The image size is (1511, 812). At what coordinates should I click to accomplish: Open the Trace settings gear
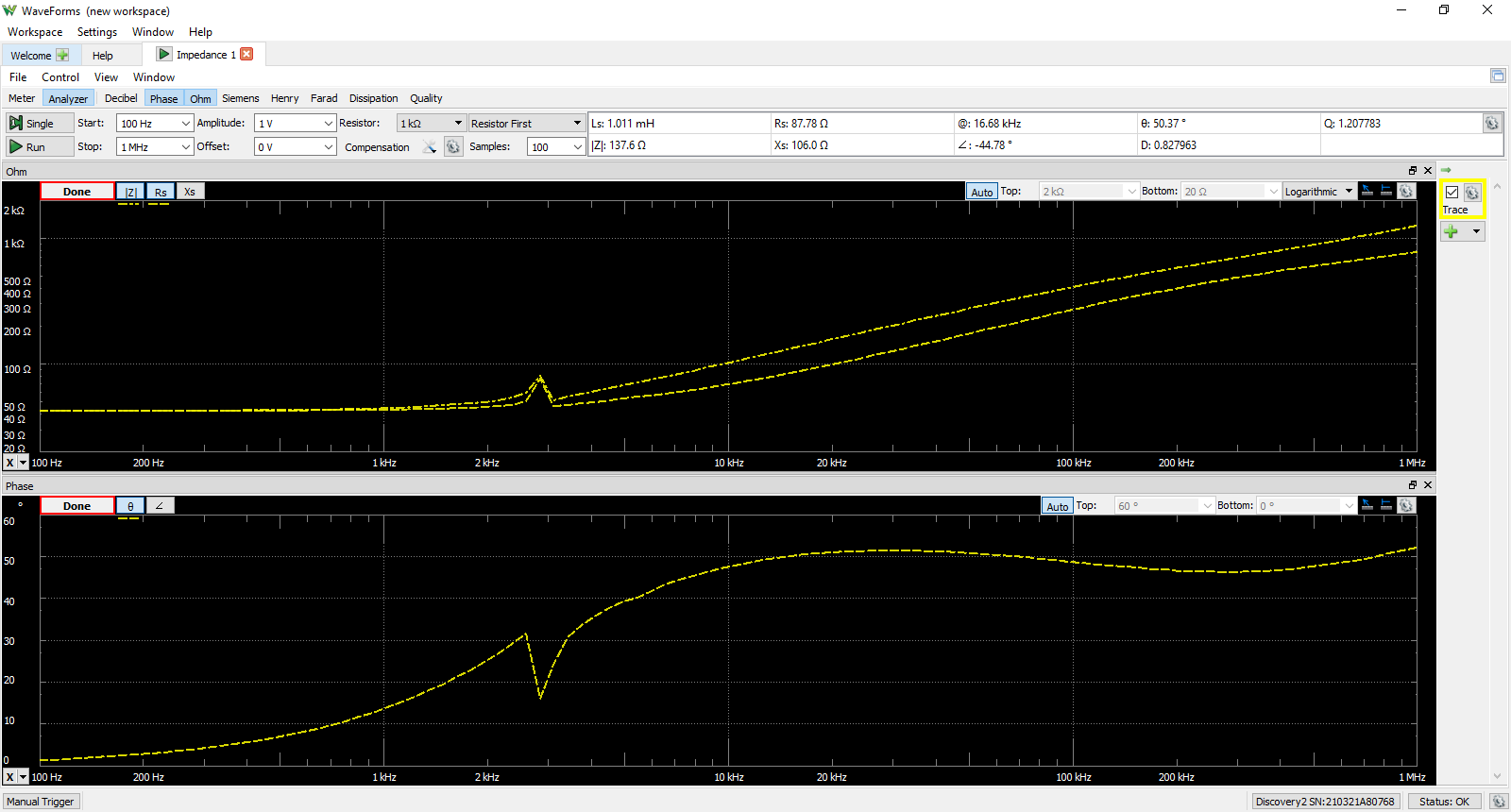pos(1472,193)
